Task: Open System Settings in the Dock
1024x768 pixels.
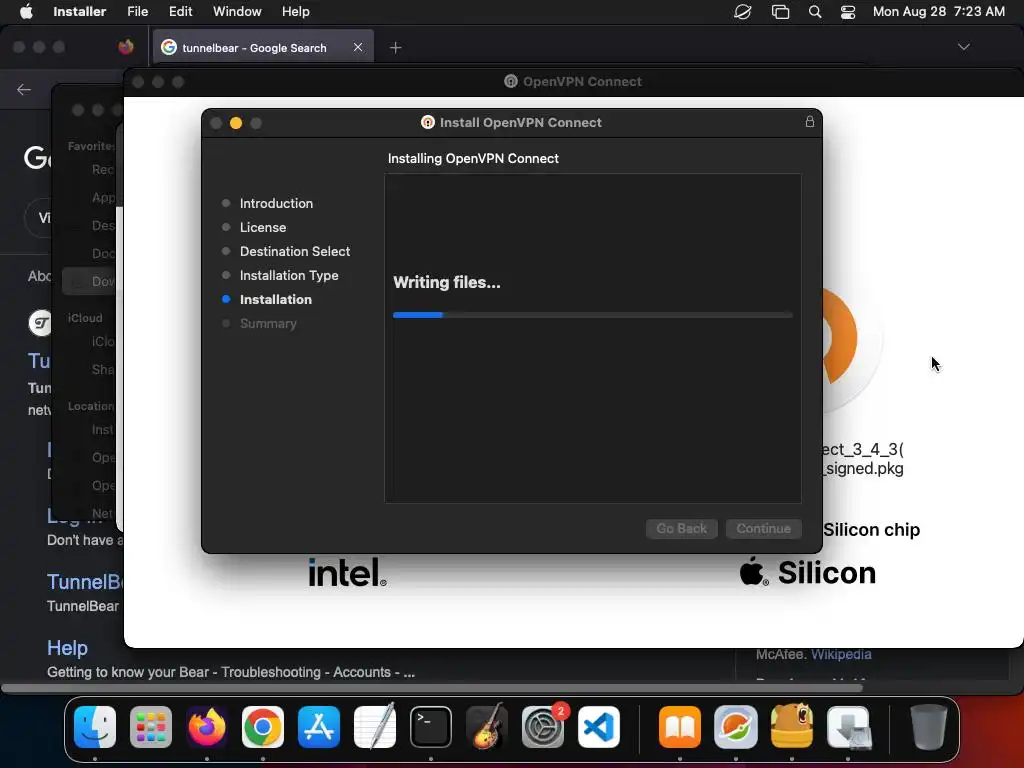Action: (543, 726)
